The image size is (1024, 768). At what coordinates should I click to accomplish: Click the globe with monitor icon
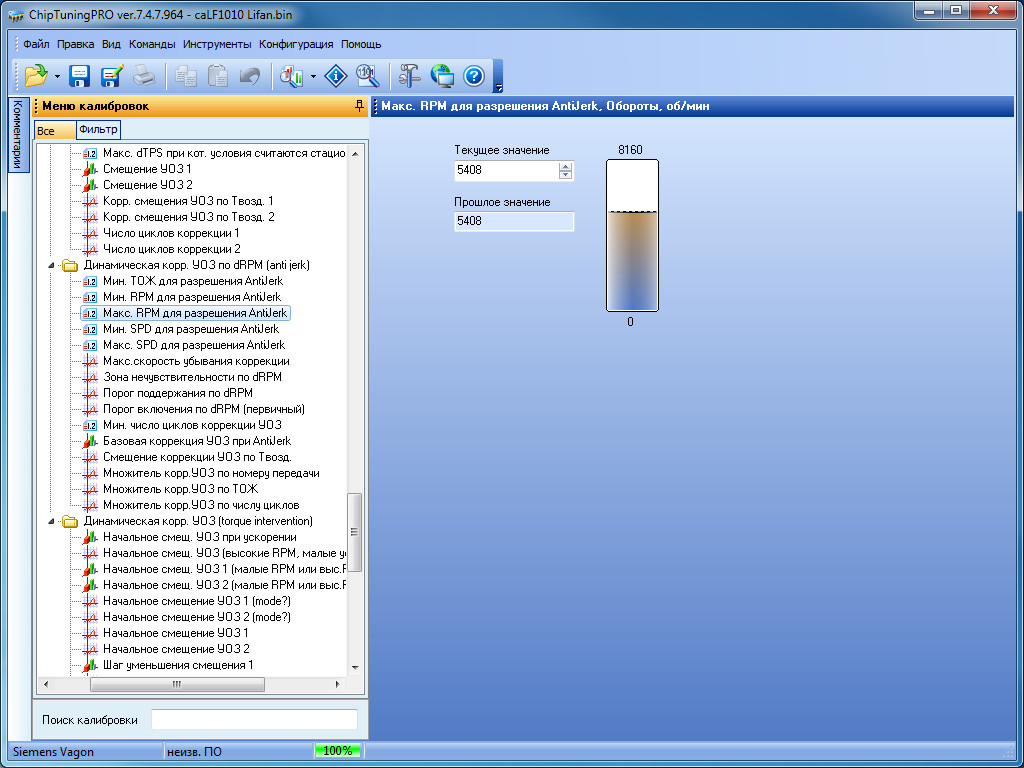point(441,76)
